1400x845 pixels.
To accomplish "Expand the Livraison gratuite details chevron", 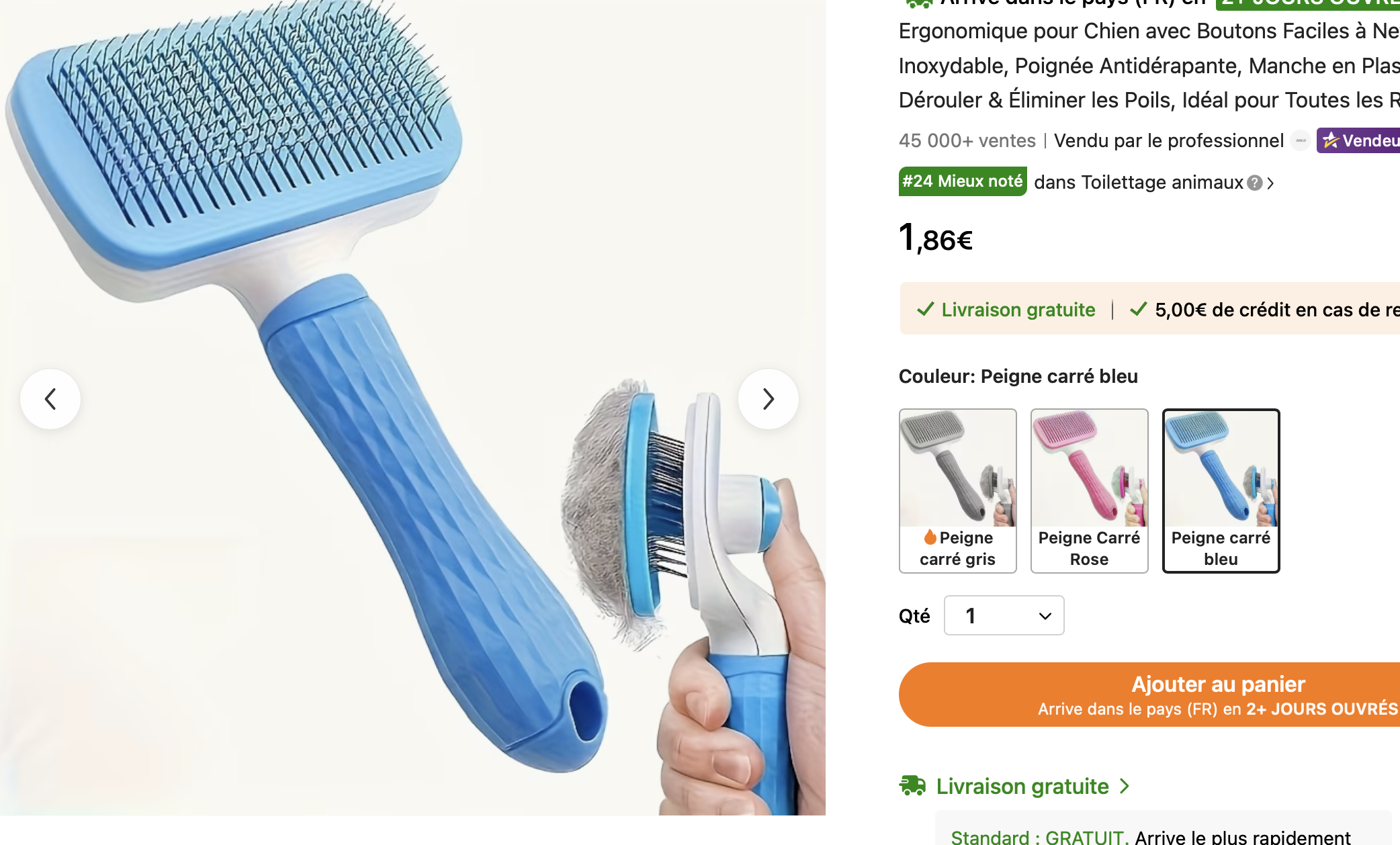I will 1125,786.
